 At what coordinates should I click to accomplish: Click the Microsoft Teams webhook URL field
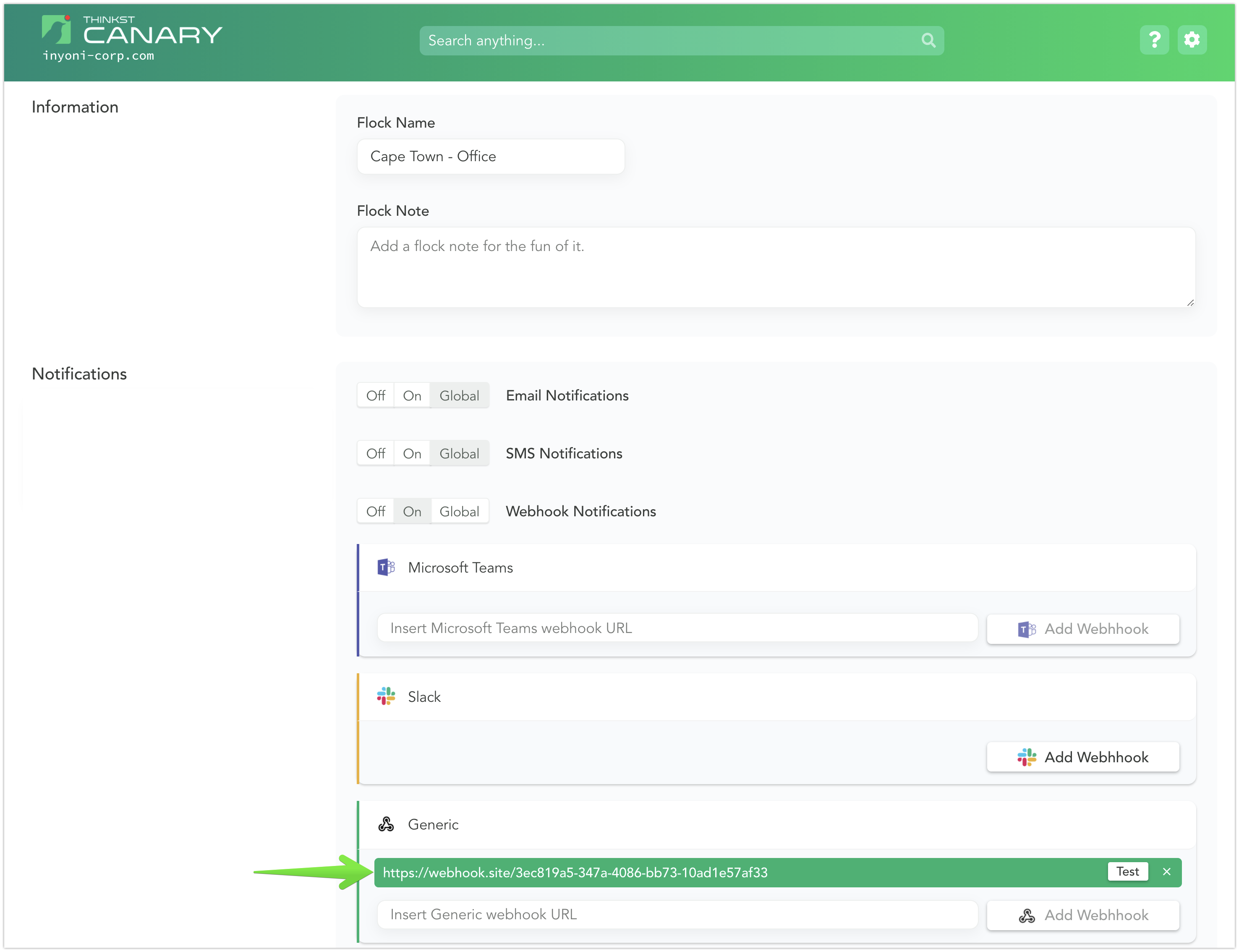[x=677, y=628]
